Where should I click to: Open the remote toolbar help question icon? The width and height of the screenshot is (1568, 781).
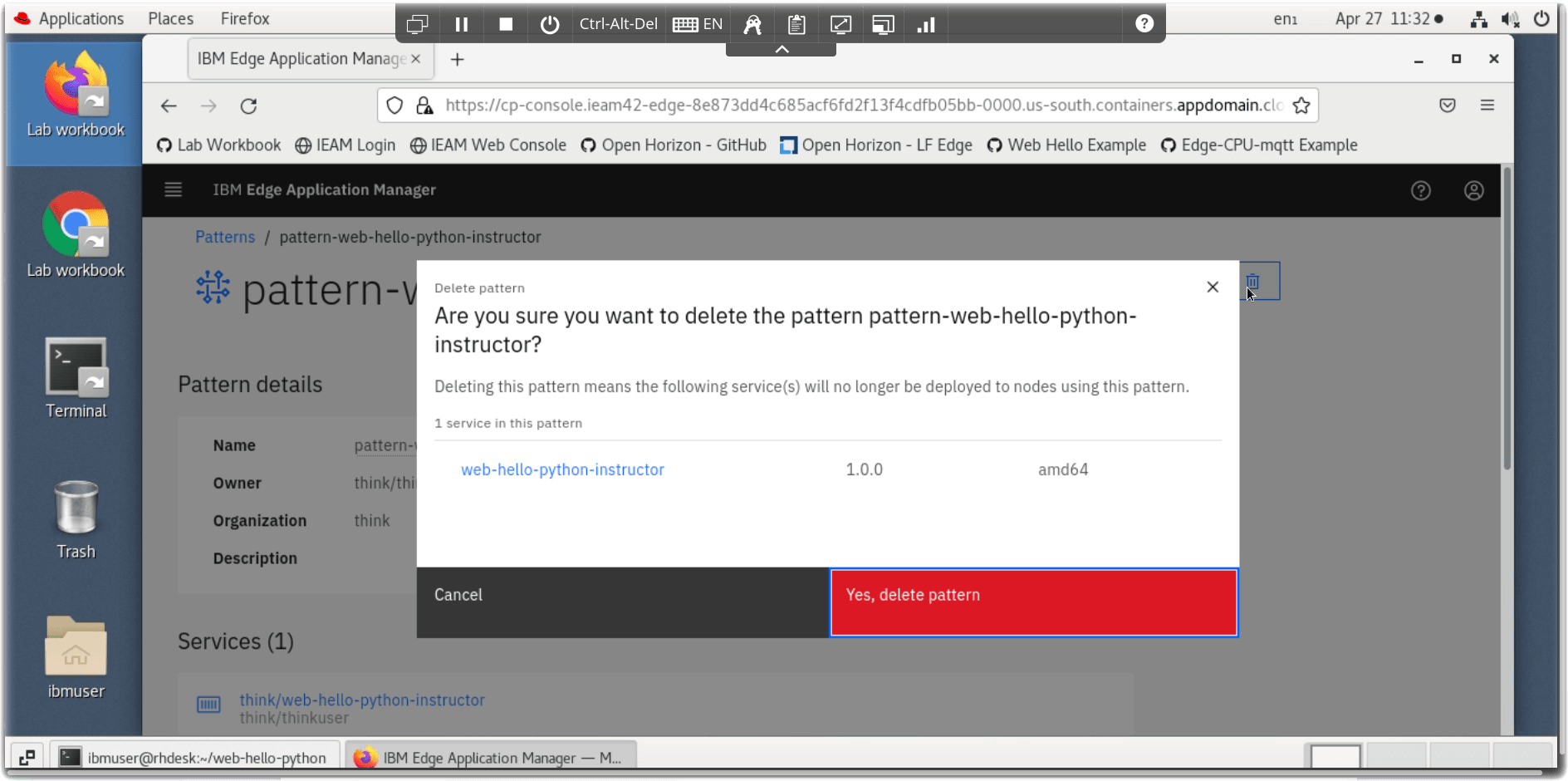[1144, 24]
